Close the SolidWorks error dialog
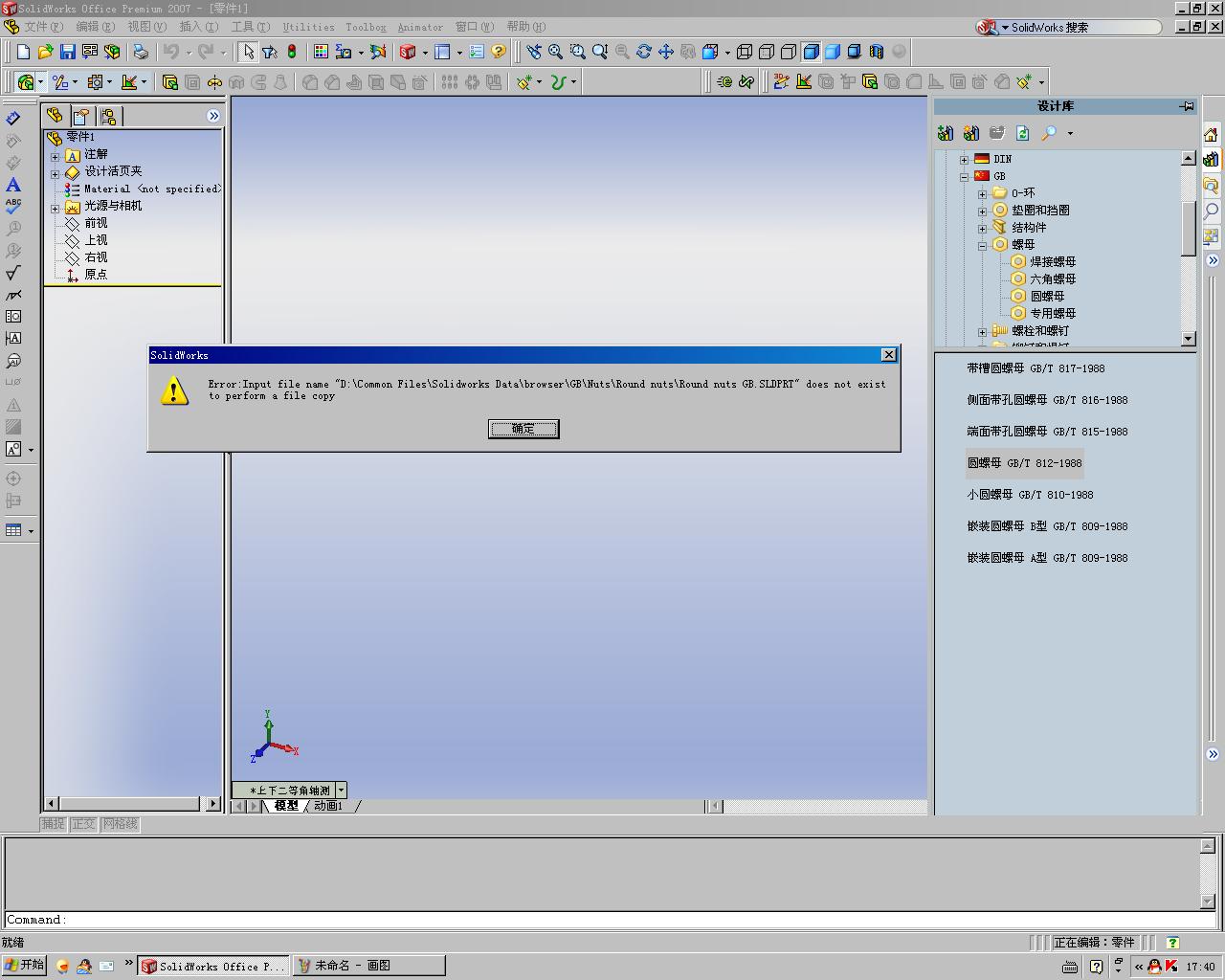The width and height of the screenshot is (1225, 980). 888,355
